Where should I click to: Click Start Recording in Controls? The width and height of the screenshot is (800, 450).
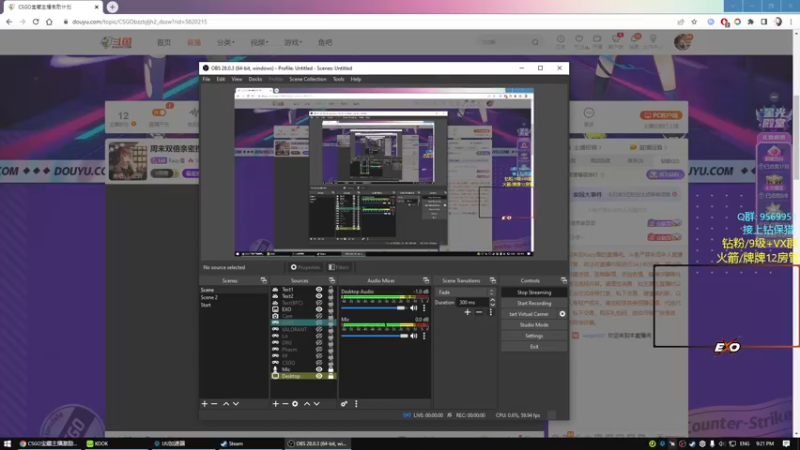tap(534, 303)
